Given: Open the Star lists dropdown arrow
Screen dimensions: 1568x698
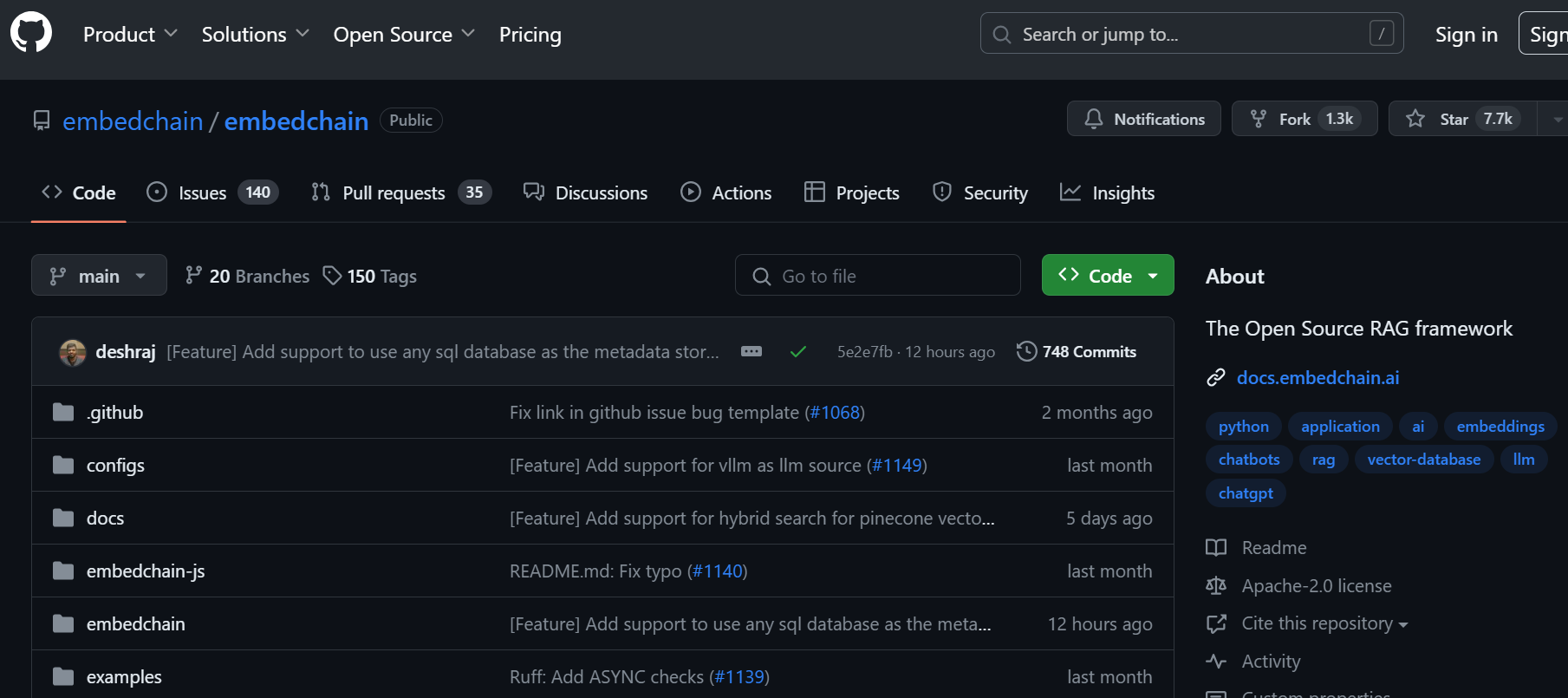Looking at the screenshot, I should click(1555, 119).
